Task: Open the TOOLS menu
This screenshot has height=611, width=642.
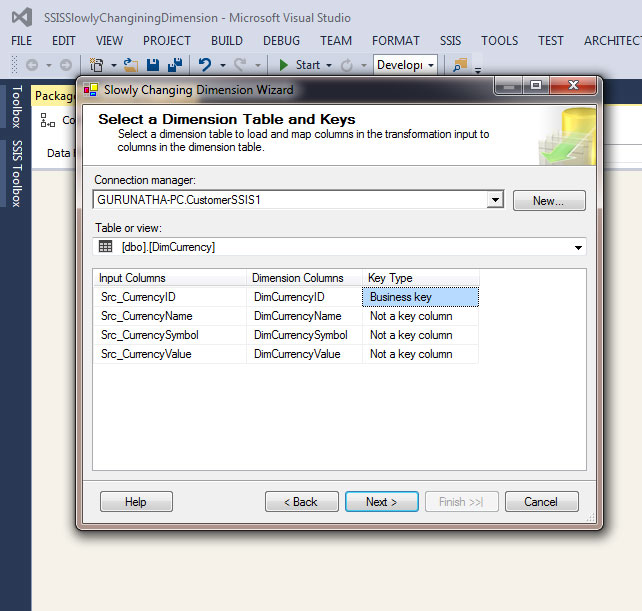Action: (500, 41)
